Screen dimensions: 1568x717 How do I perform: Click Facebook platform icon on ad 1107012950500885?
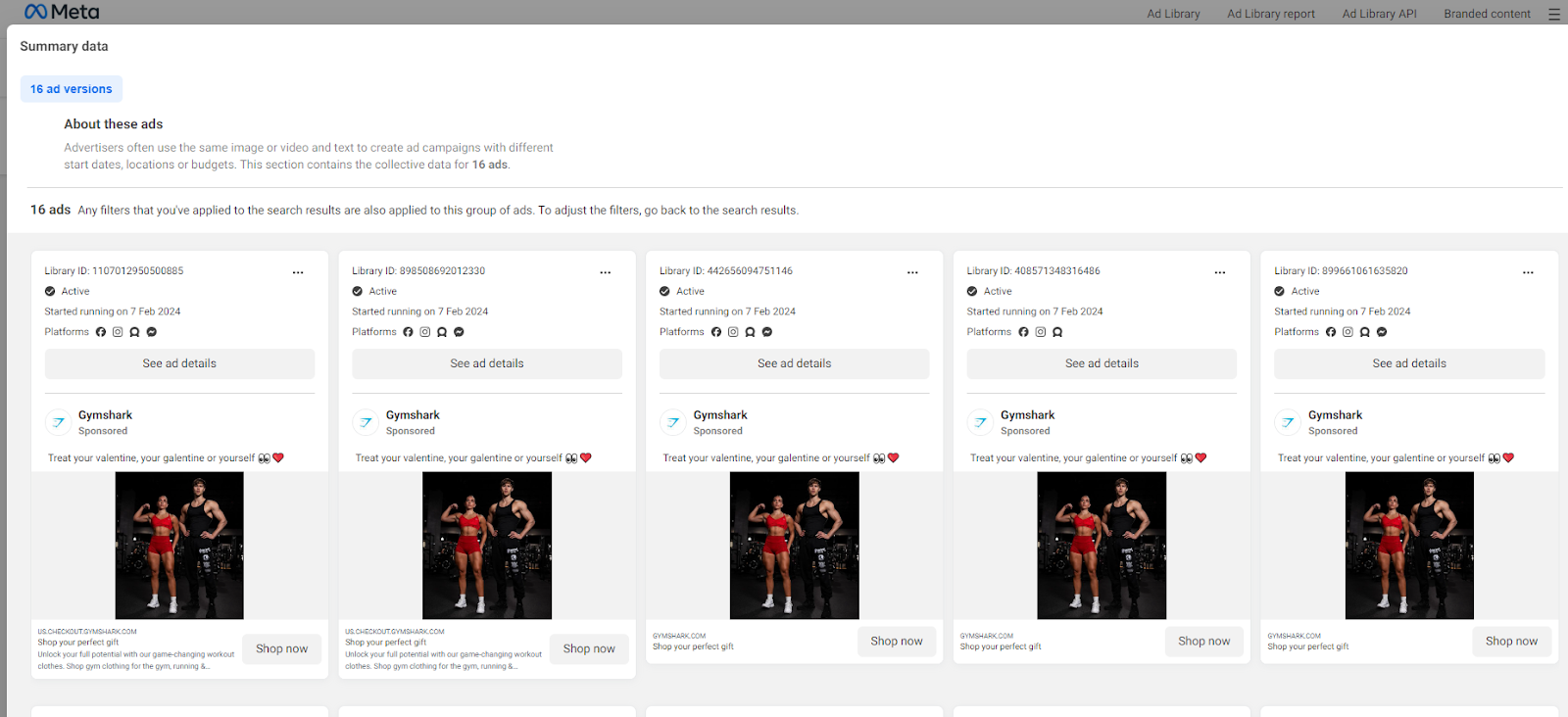click(x=101, y=332)
